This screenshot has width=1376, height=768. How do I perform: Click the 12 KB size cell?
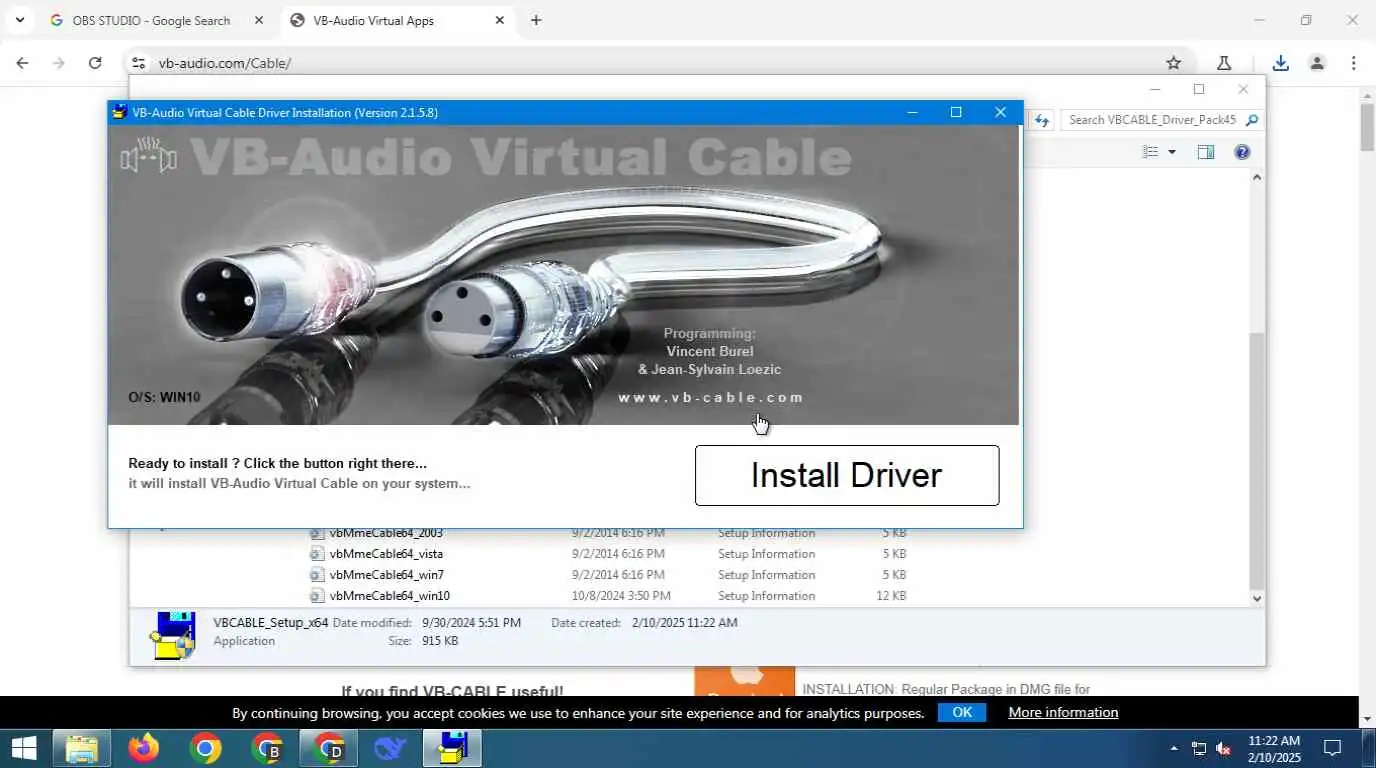pyautogui.click(x=891, y=596)
